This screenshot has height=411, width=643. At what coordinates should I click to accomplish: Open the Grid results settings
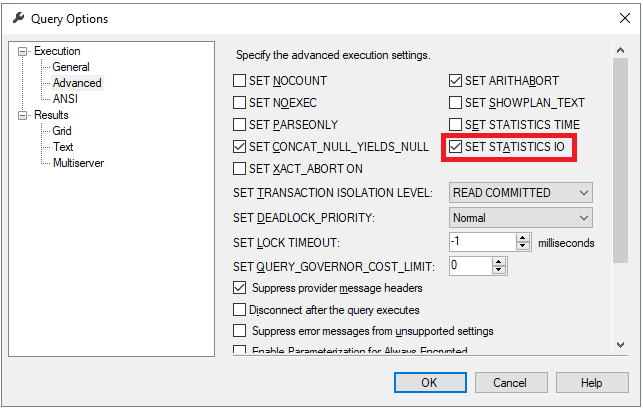(x=62, y=131)
